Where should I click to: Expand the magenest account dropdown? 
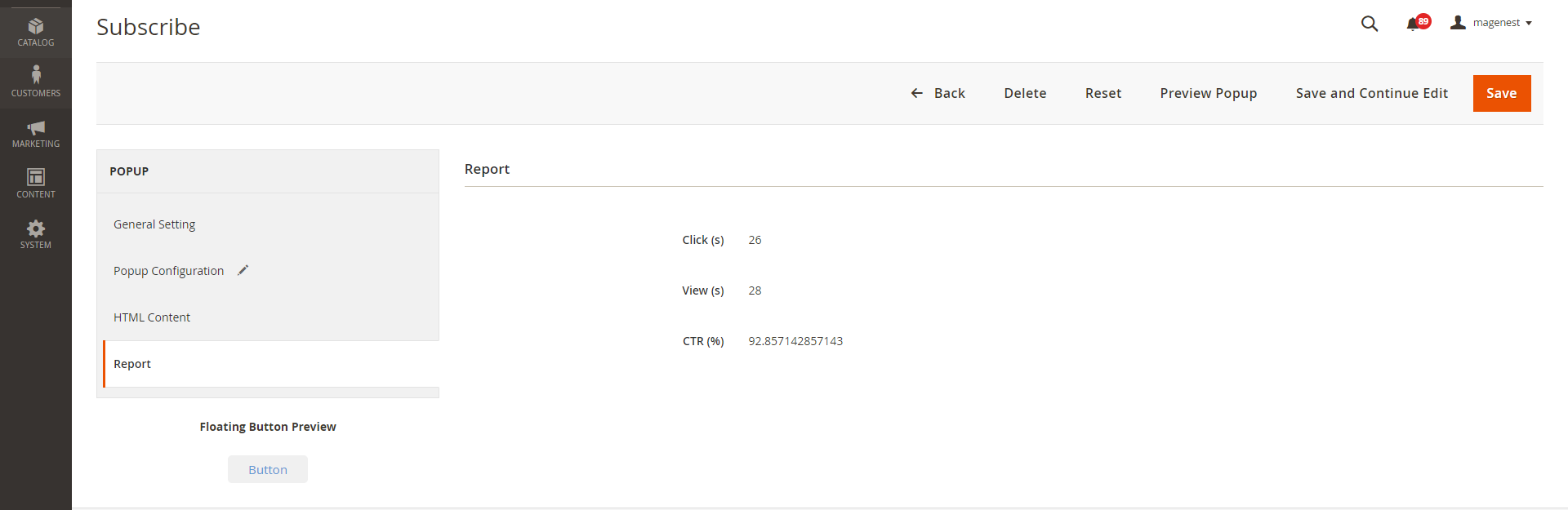pos(1491,23)
